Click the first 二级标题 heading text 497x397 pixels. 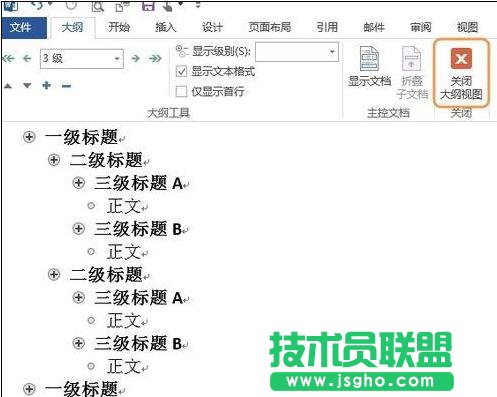[x=106, y=160]
